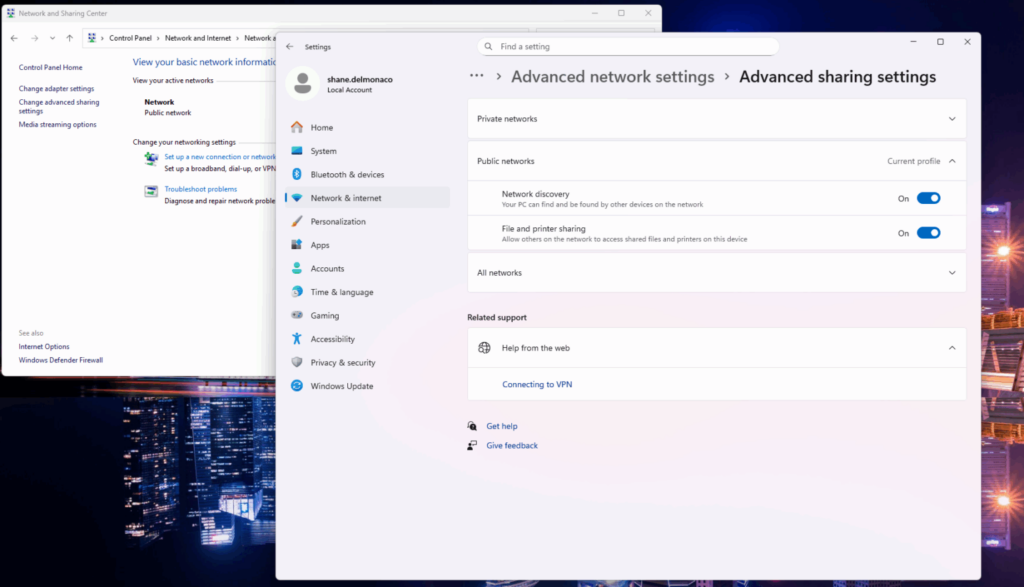Open Gaming settings from the sidebar icon
Image resolution: width=1024 pixels, height=587 pixels.
pos(297,316)
